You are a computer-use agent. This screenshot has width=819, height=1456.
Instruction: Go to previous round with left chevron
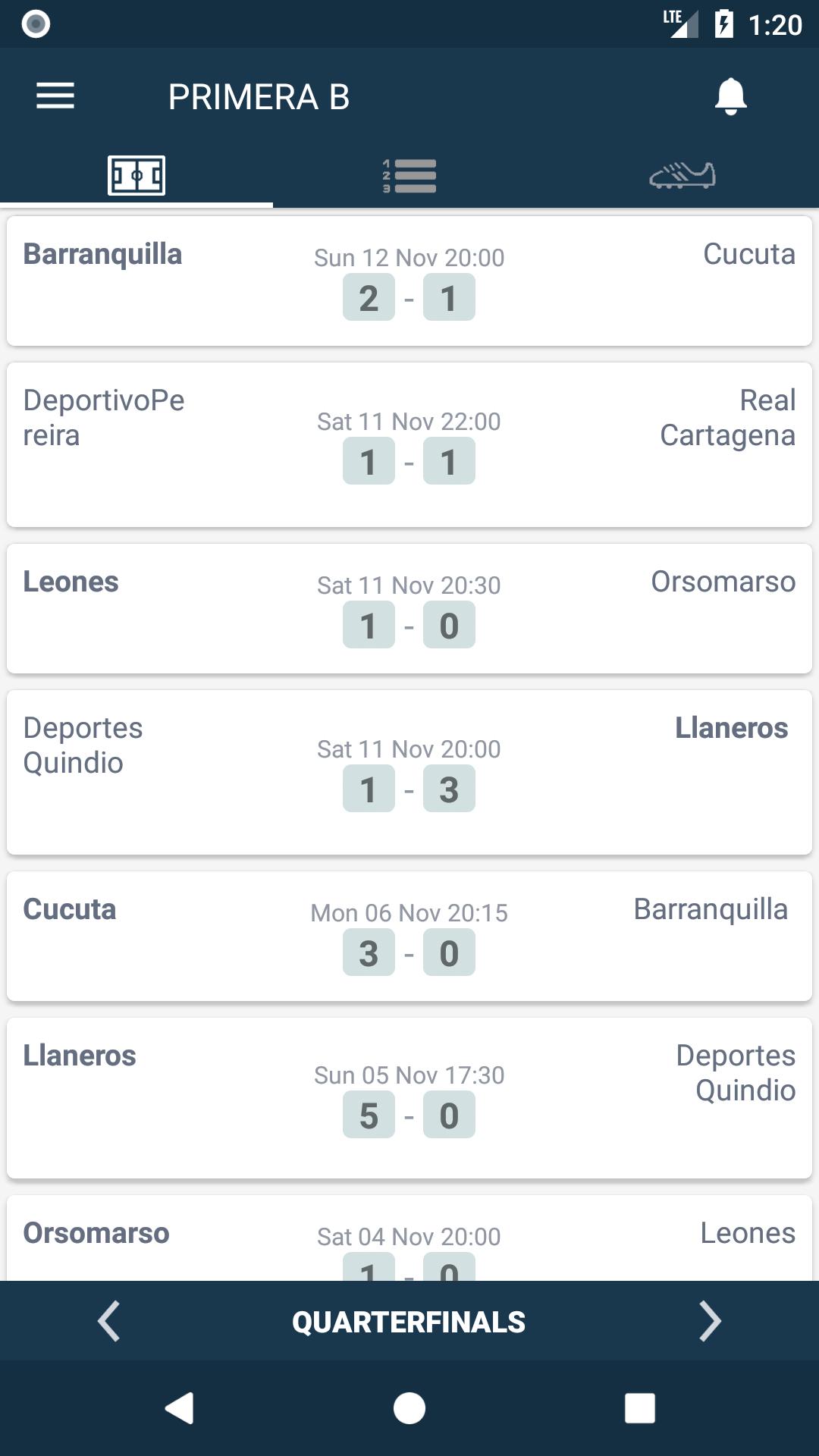[x=109, y=1321]
